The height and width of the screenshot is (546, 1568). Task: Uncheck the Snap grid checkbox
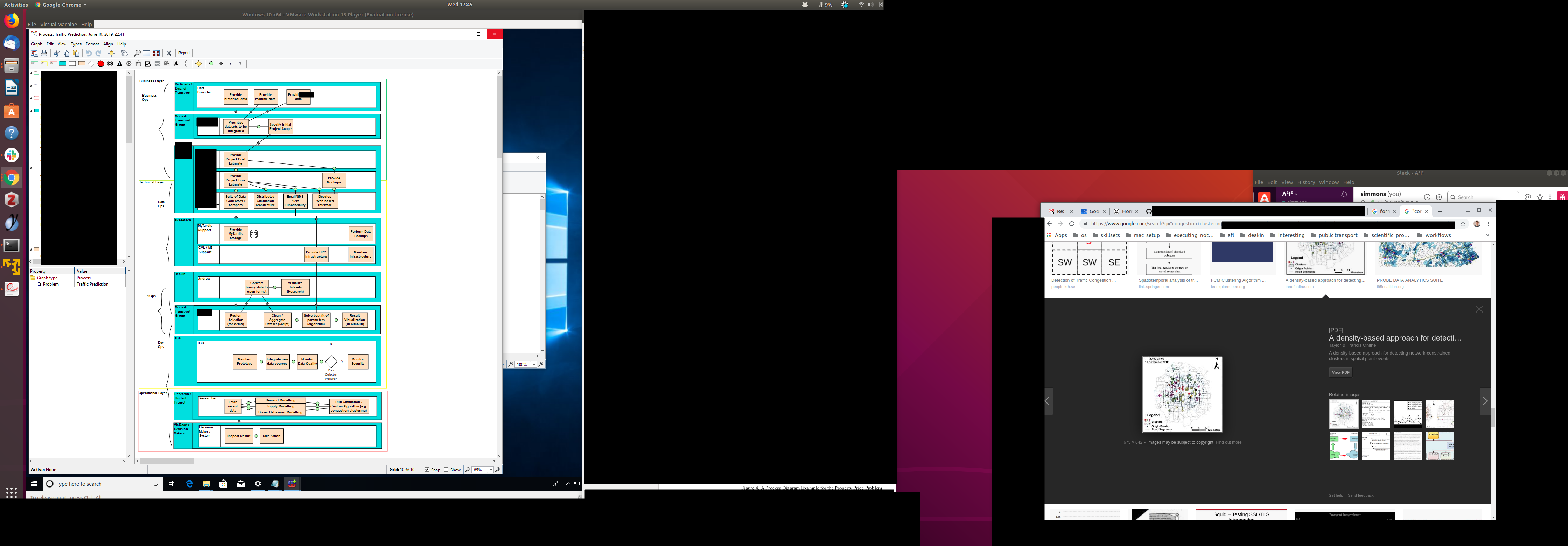(427, 469)
